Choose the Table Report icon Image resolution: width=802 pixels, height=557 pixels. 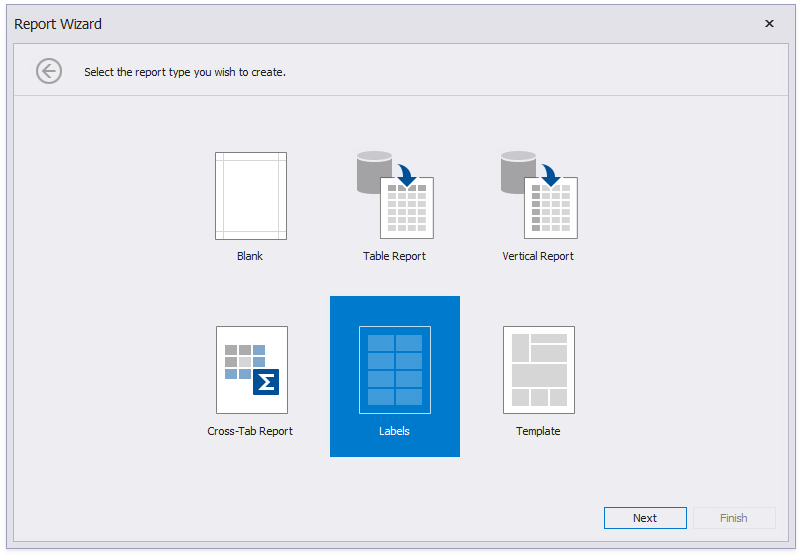coord(395,196)
